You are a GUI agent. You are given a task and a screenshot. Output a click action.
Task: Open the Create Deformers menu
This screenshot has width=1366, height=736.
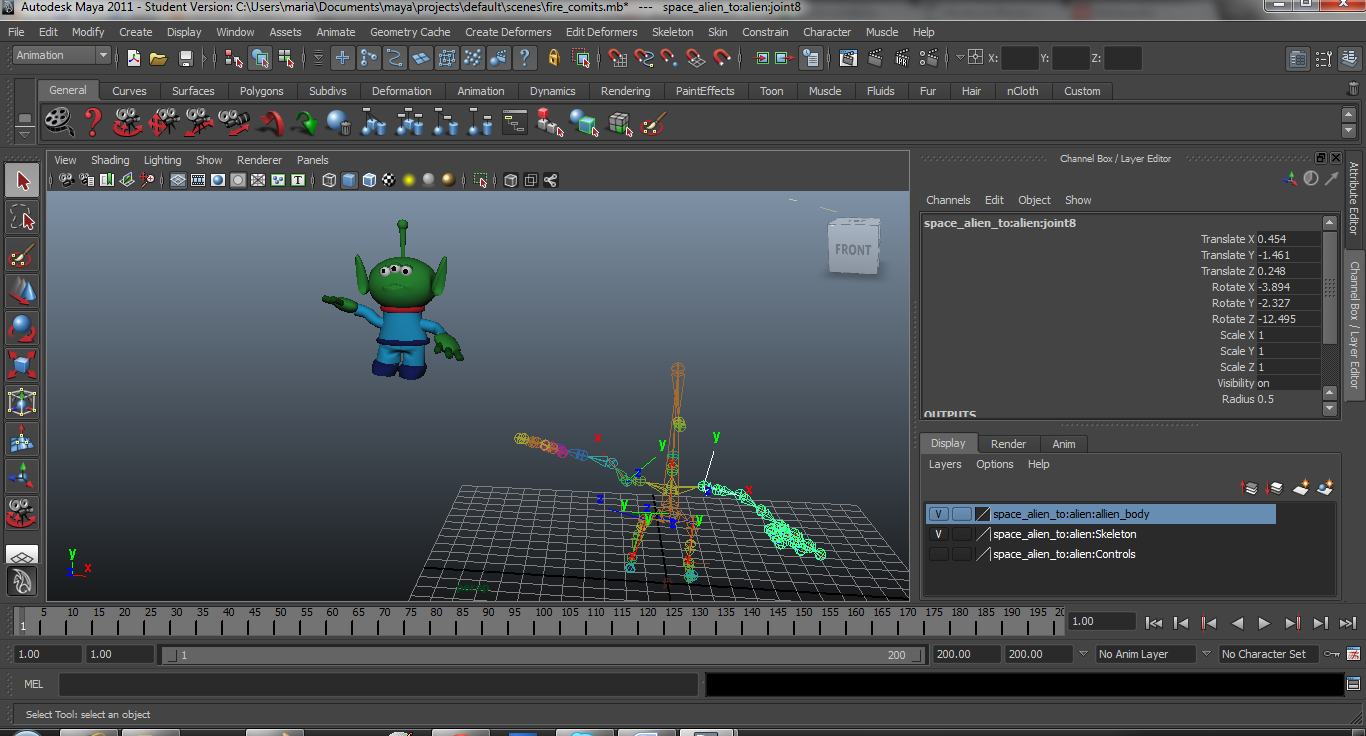point(508,32)
